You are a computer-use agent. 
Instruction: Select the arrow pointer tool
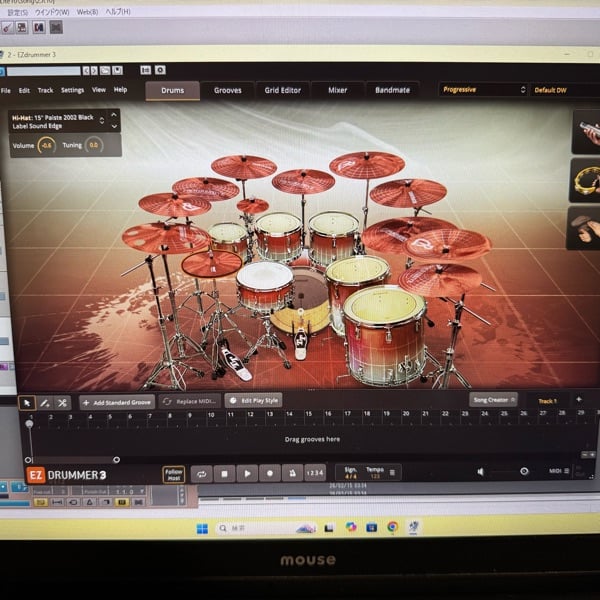pos(28,402)
